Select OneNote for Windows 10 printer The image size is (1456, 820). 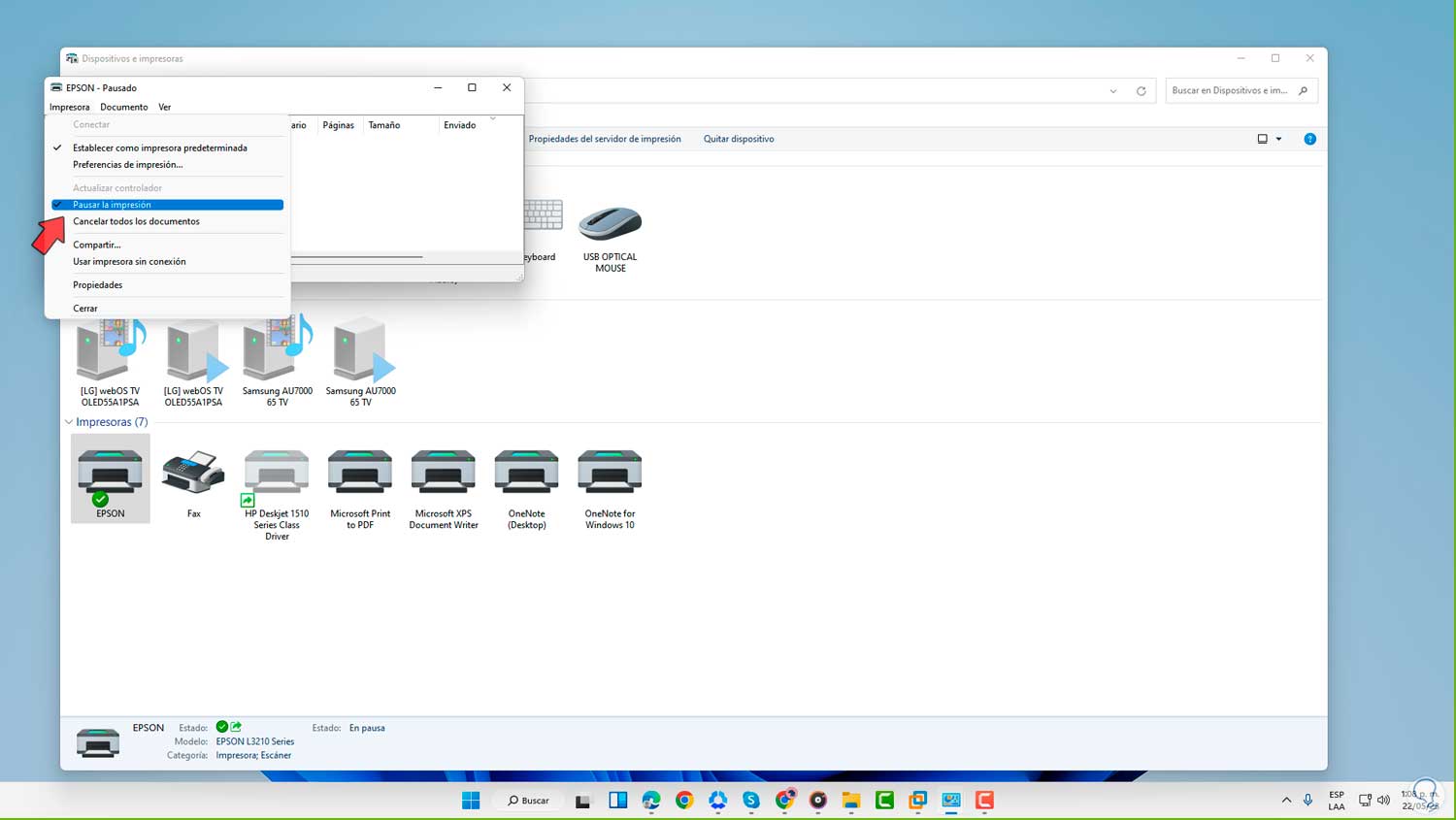point(610,488)
